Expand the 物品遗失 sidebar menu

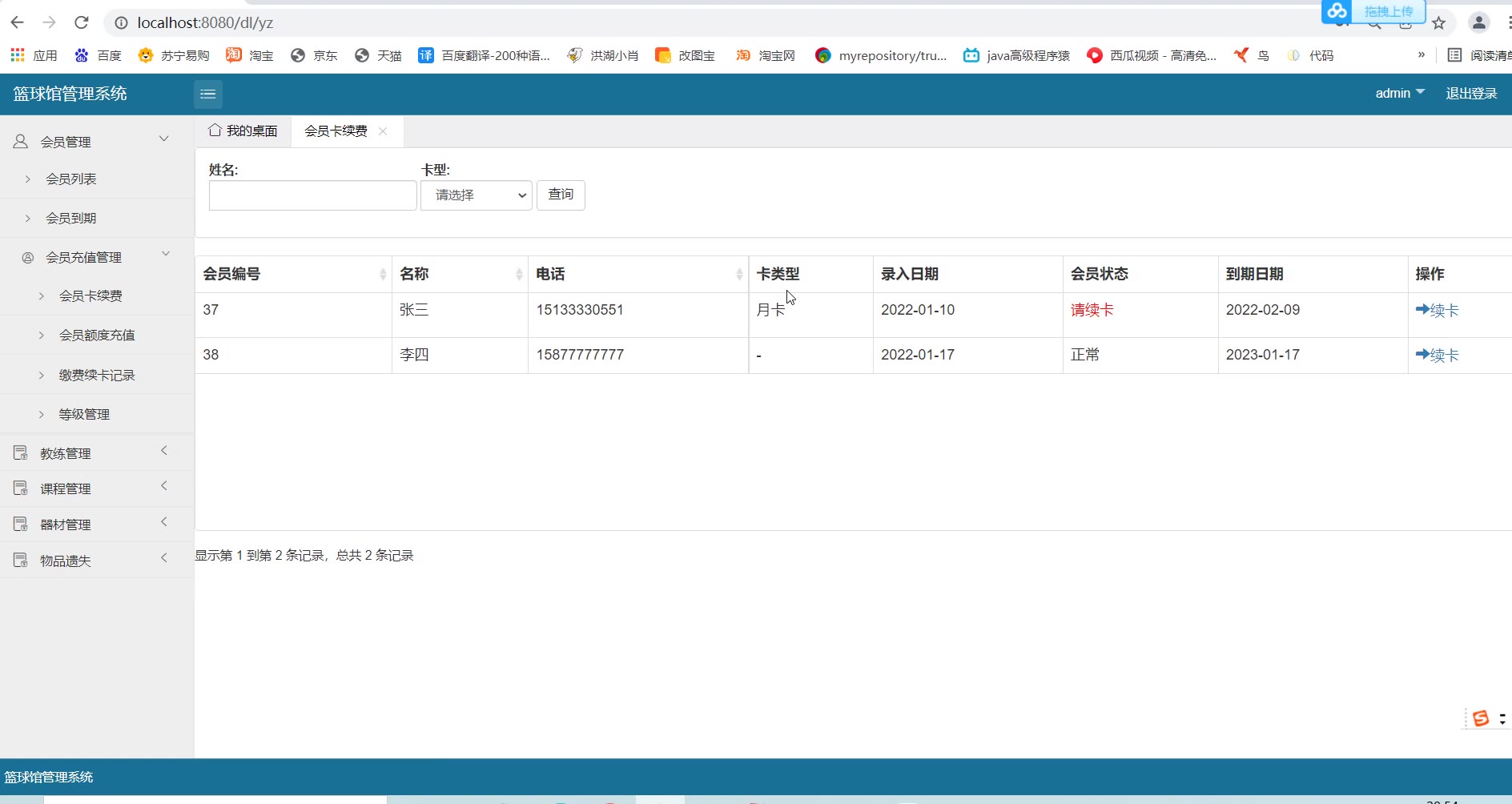[97, 561]
